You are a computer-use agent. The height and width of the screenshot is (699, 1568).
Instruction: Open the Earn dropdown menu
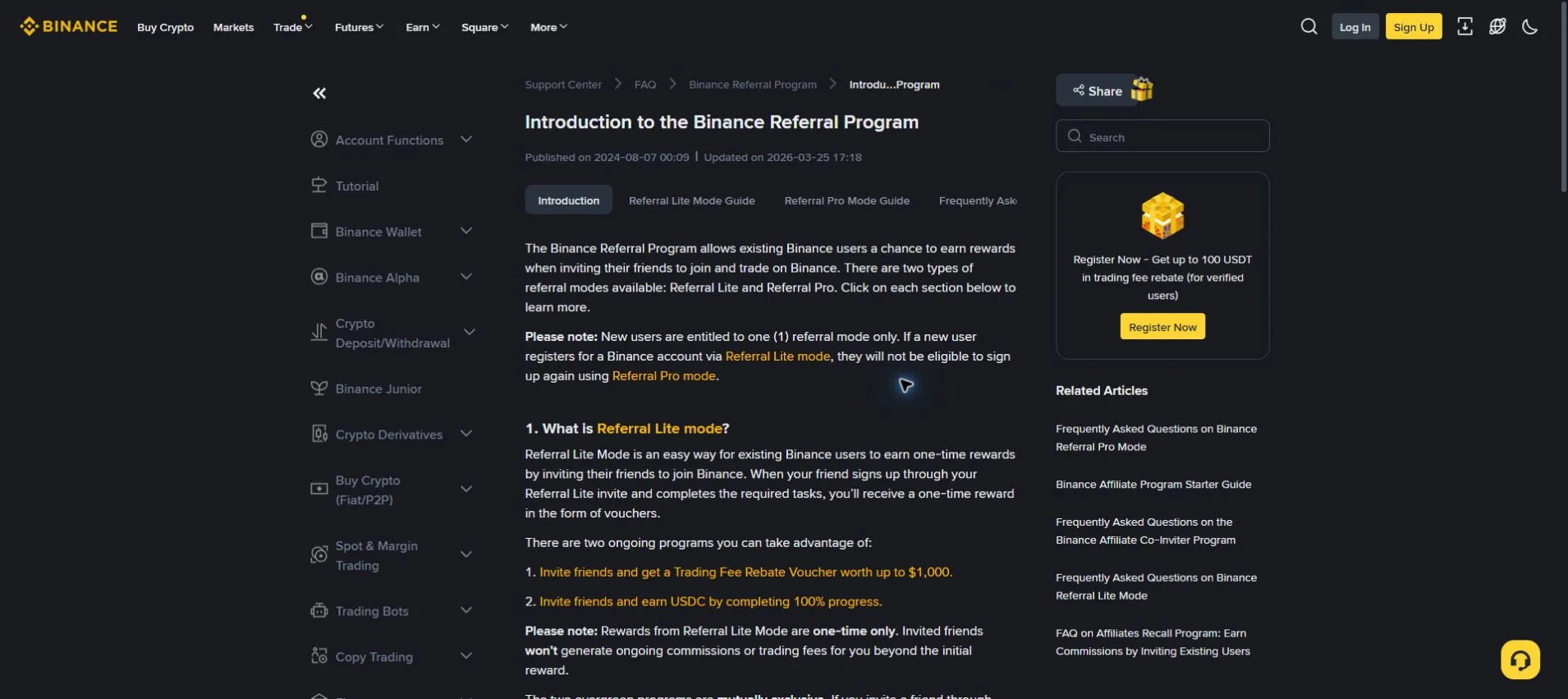click(x=423, y=27)
